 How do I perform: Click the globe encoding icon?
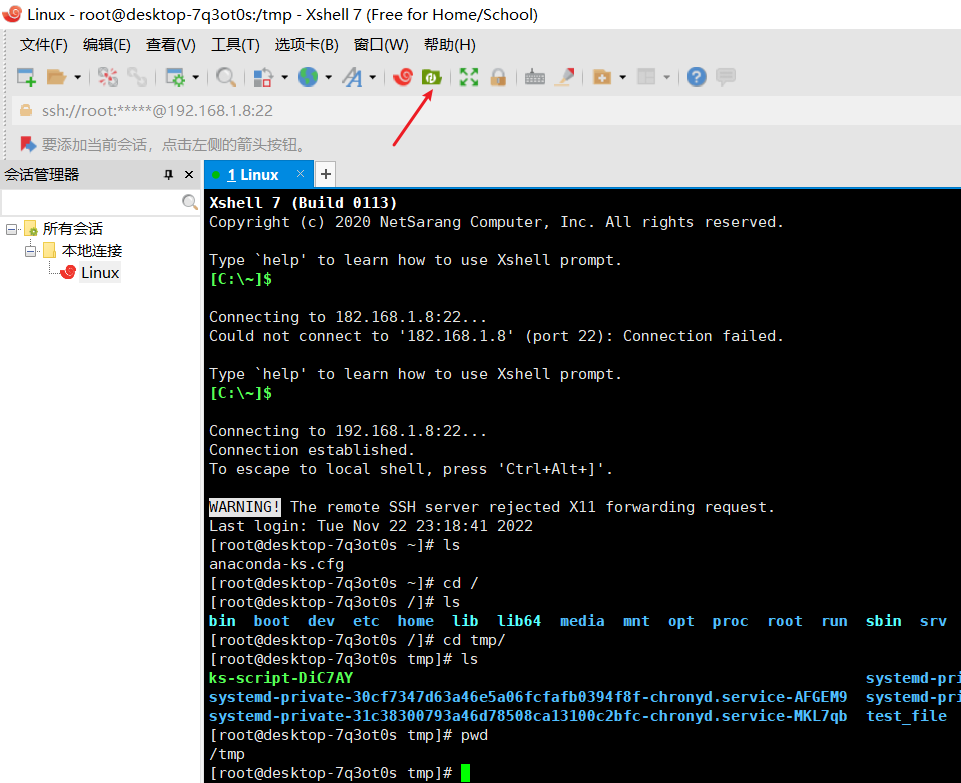pos(308,77)
